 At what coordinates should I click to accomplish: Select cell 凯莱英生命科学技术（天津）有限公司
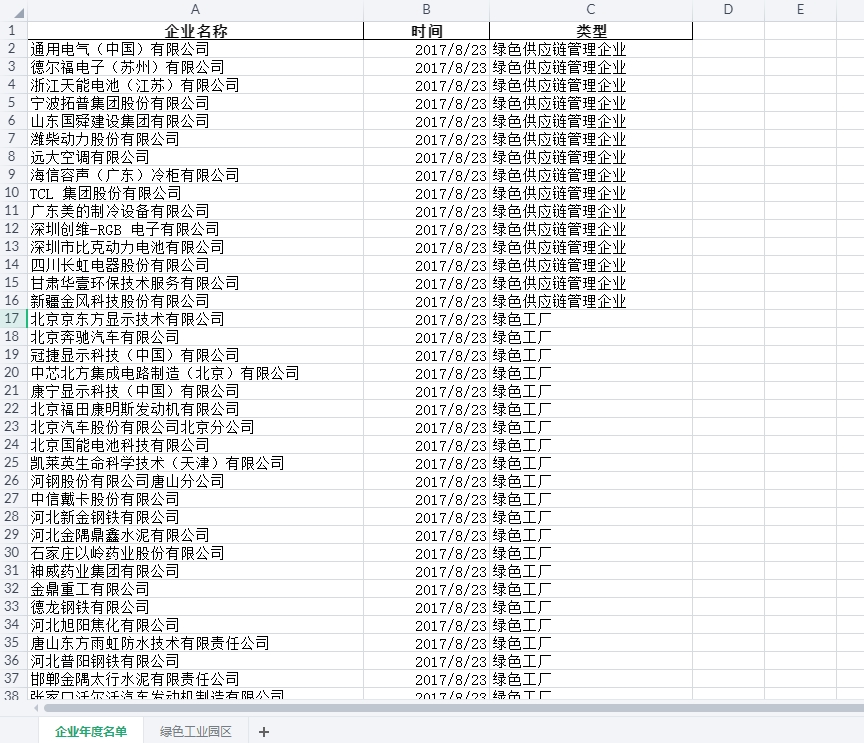(196, 462)
